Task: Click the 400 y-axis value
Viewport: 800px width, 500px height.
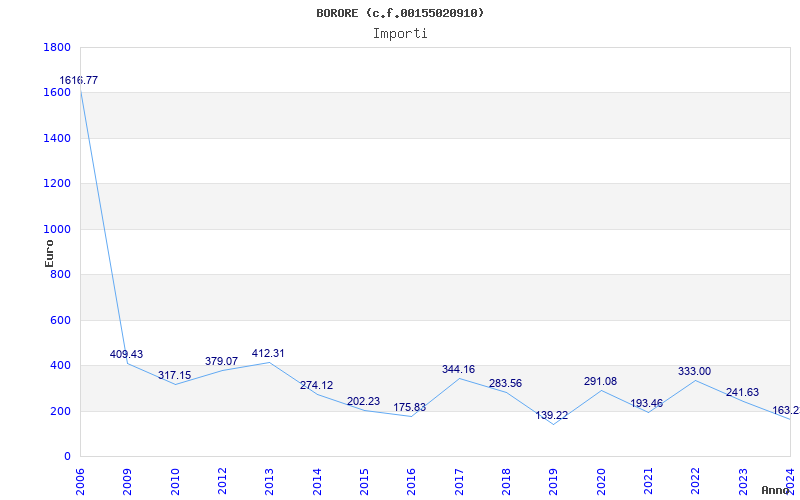Action: 61,366
